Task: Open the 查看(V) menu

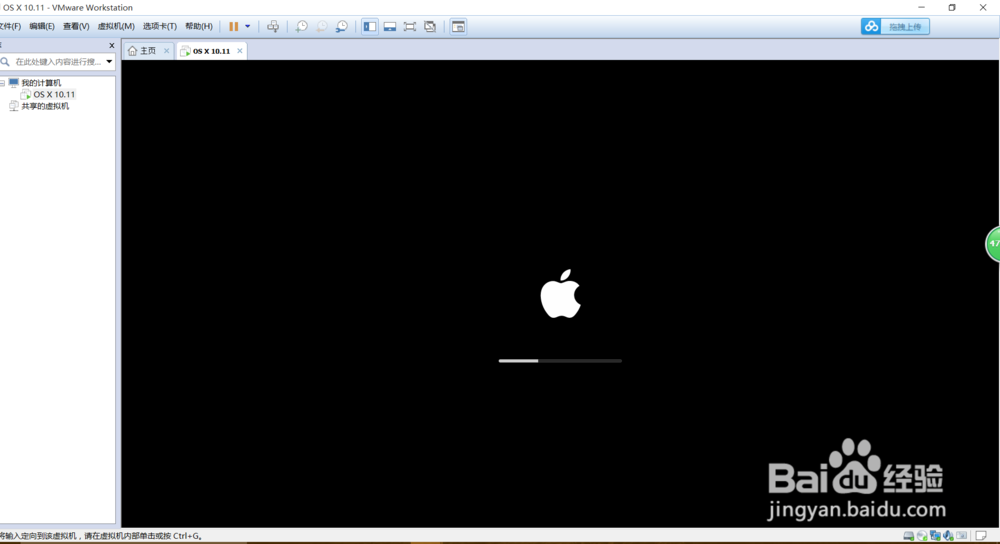Action: (x=76, y=26)
